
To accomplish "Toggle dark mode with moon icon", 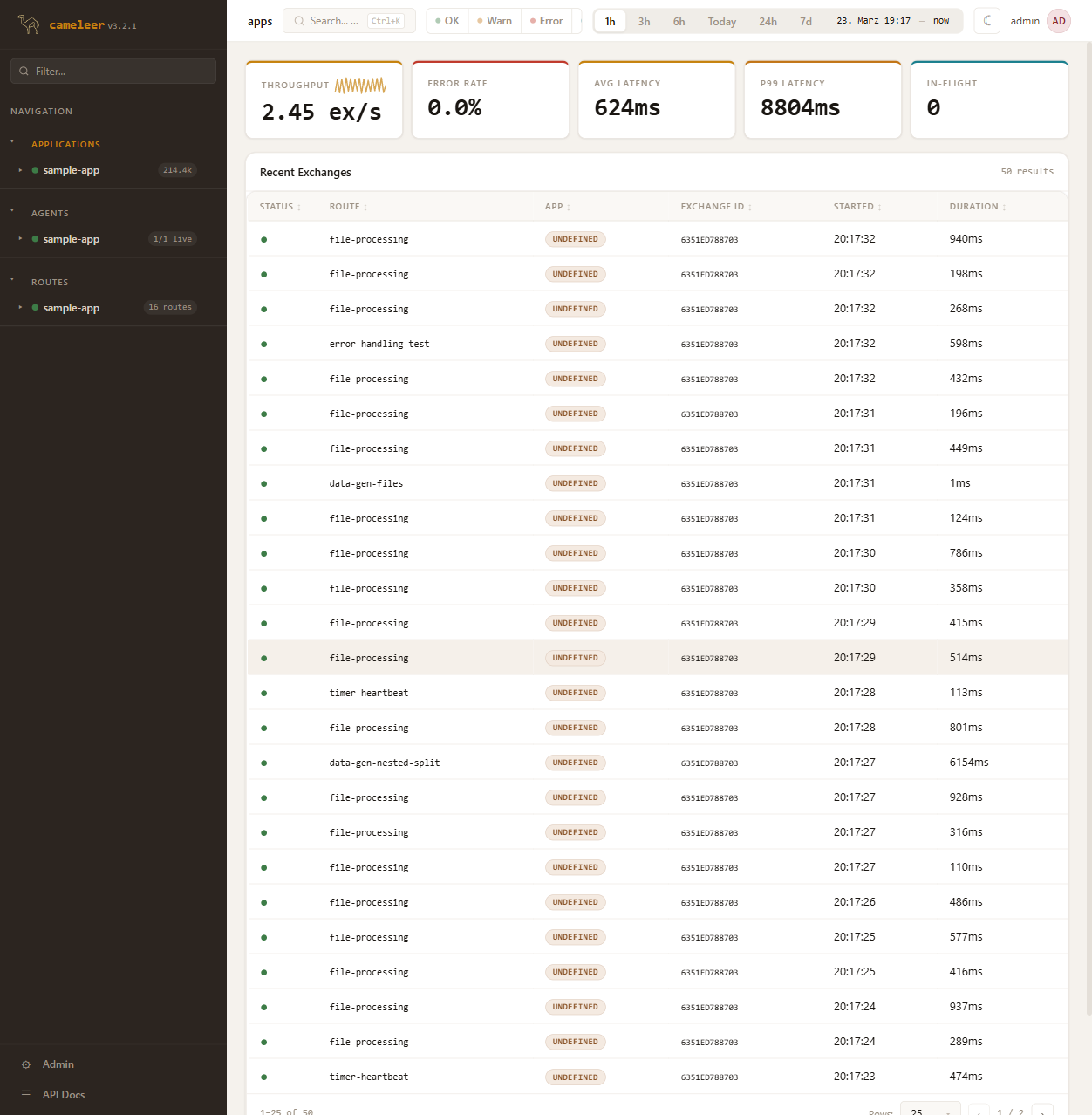I will point(987,21).
